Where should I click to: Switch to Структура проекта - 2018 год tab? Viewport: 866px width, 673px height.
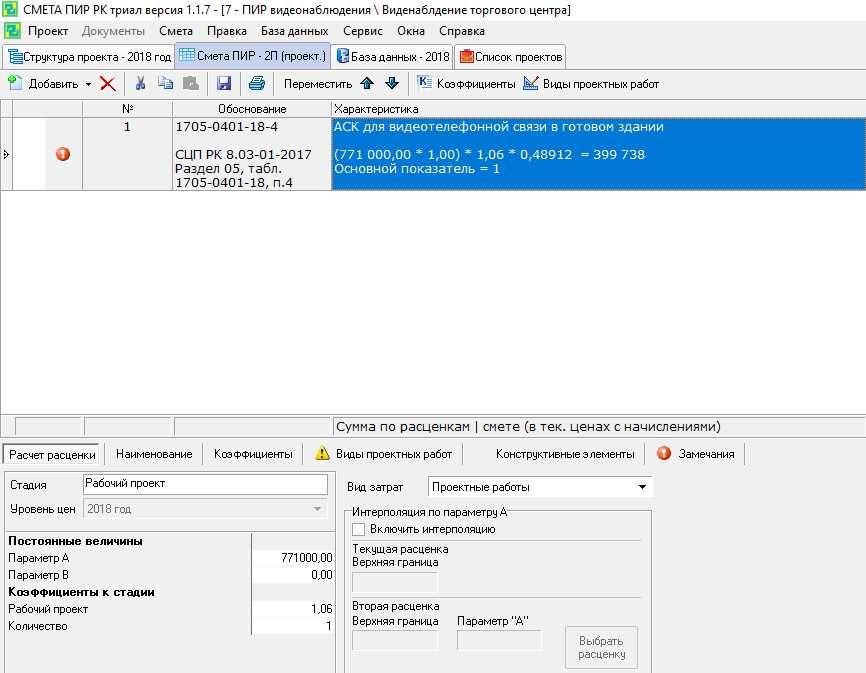(x=89, y=57)
